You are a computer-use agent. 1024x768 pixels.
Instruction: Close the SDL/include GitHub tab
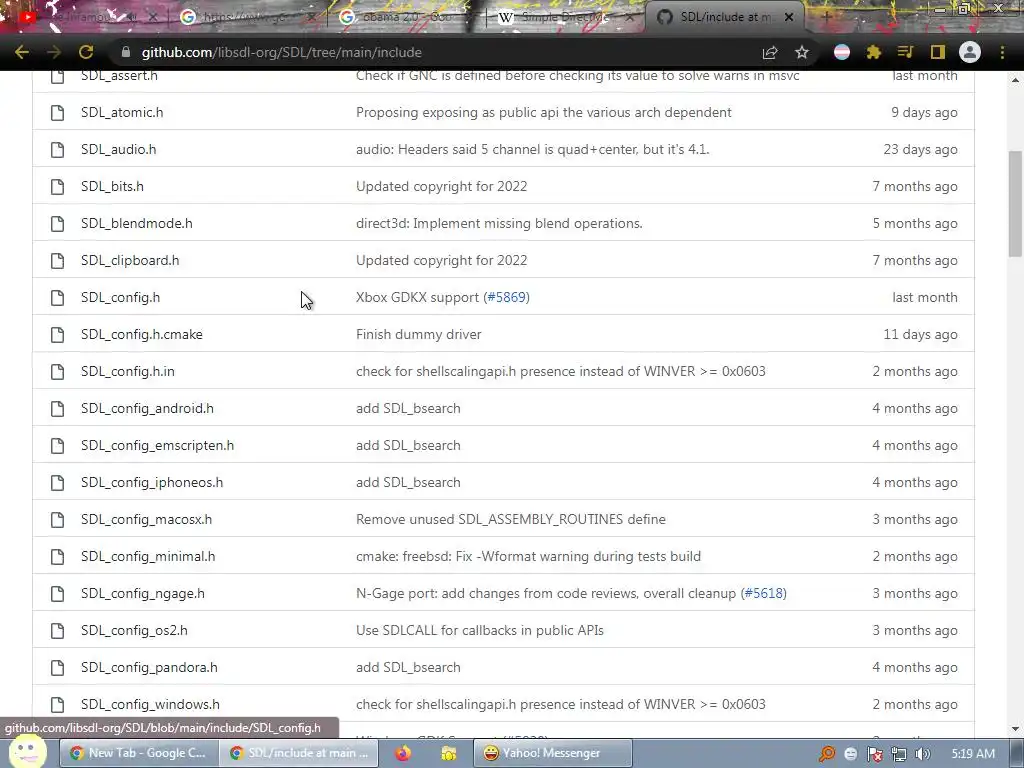point(789,17)
